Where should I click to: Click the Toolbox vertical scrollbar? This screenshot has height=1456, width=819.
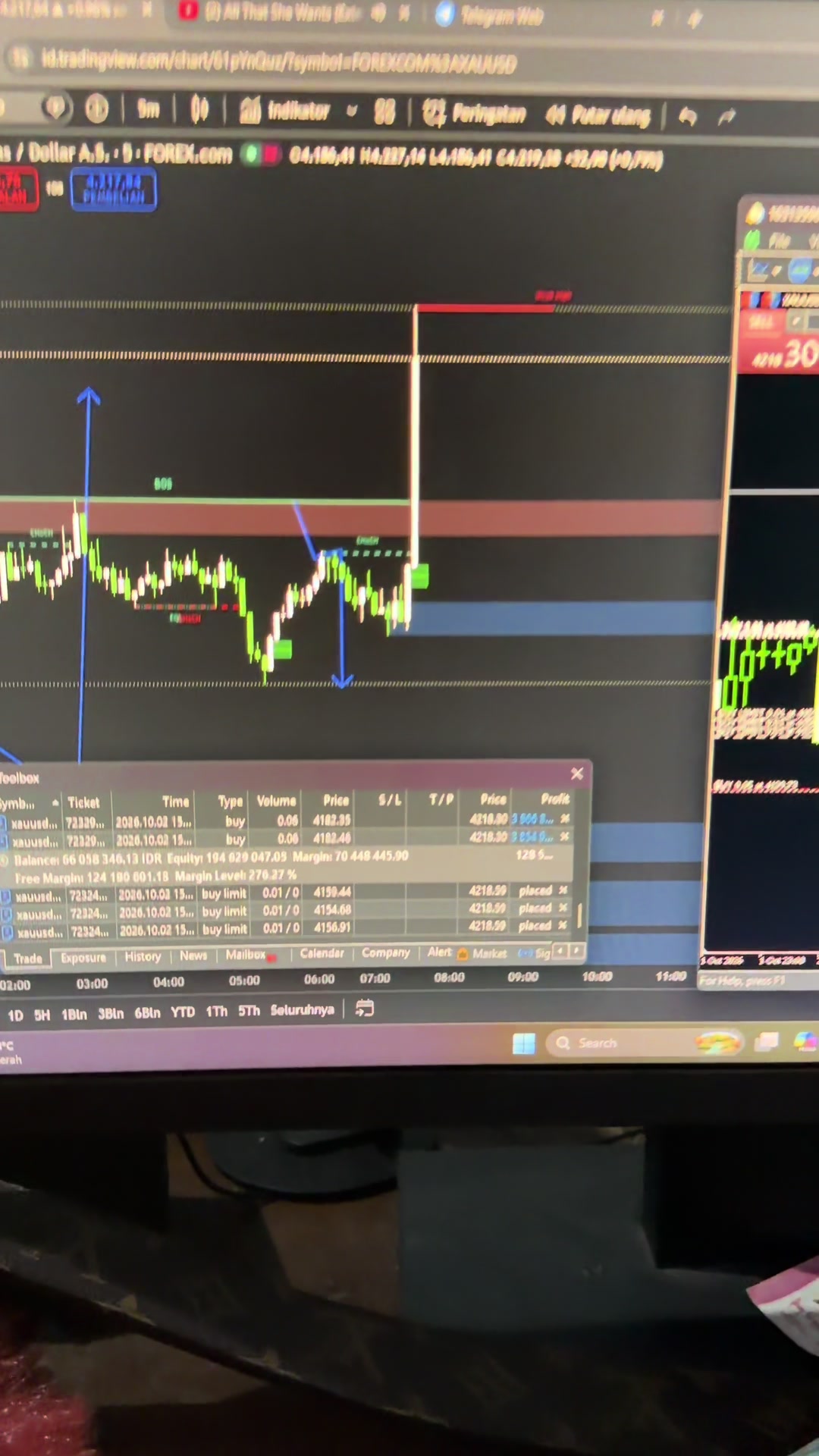(579, 915)
